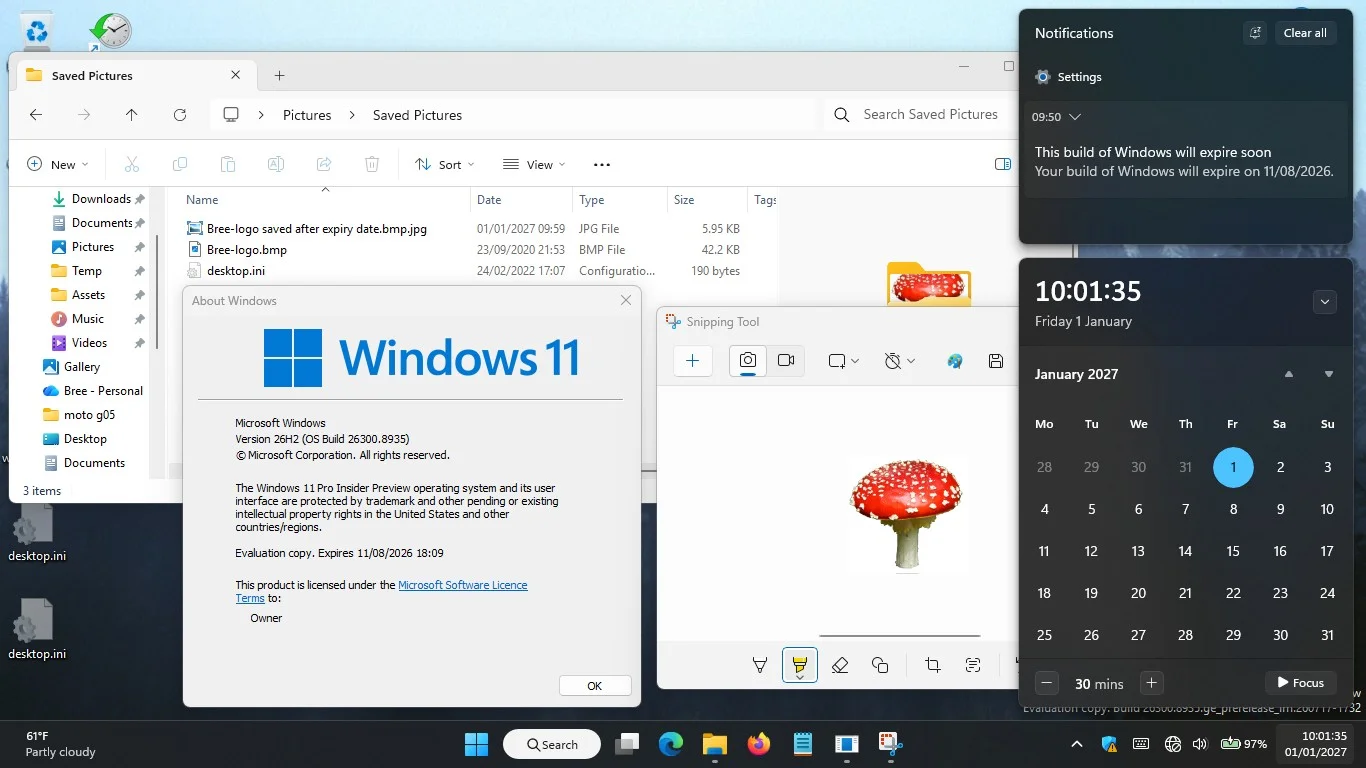The width and height of the screenshot is (1366, 768).
Task: Click the This PC monitor icon in address bar
Action: click(231, 115)
